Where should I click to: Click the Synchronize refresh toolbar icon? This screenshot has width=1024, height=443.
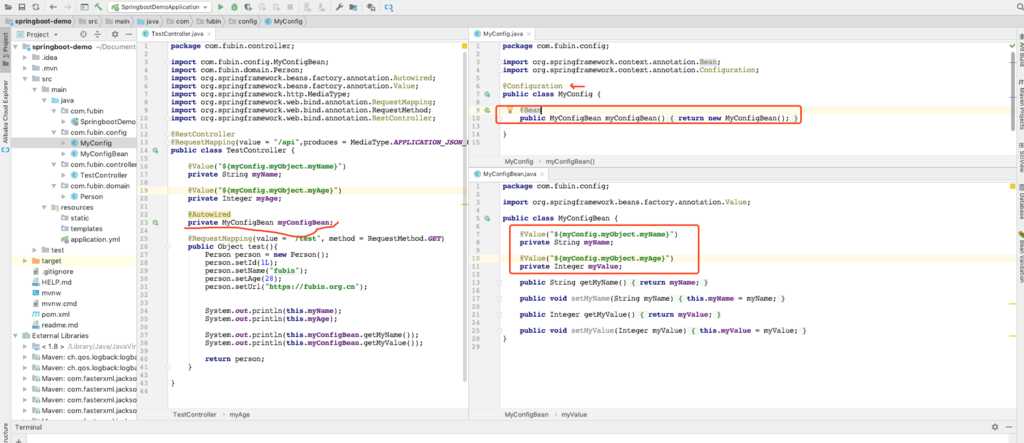click(x=37, y=7)
